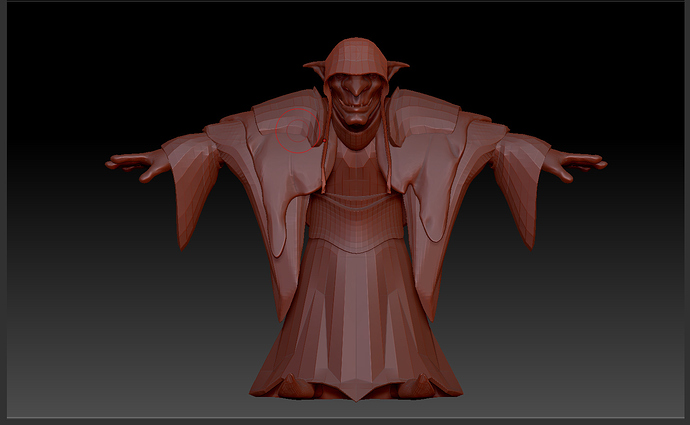Click the foot peeking out at bottom right

pos(417,386)
